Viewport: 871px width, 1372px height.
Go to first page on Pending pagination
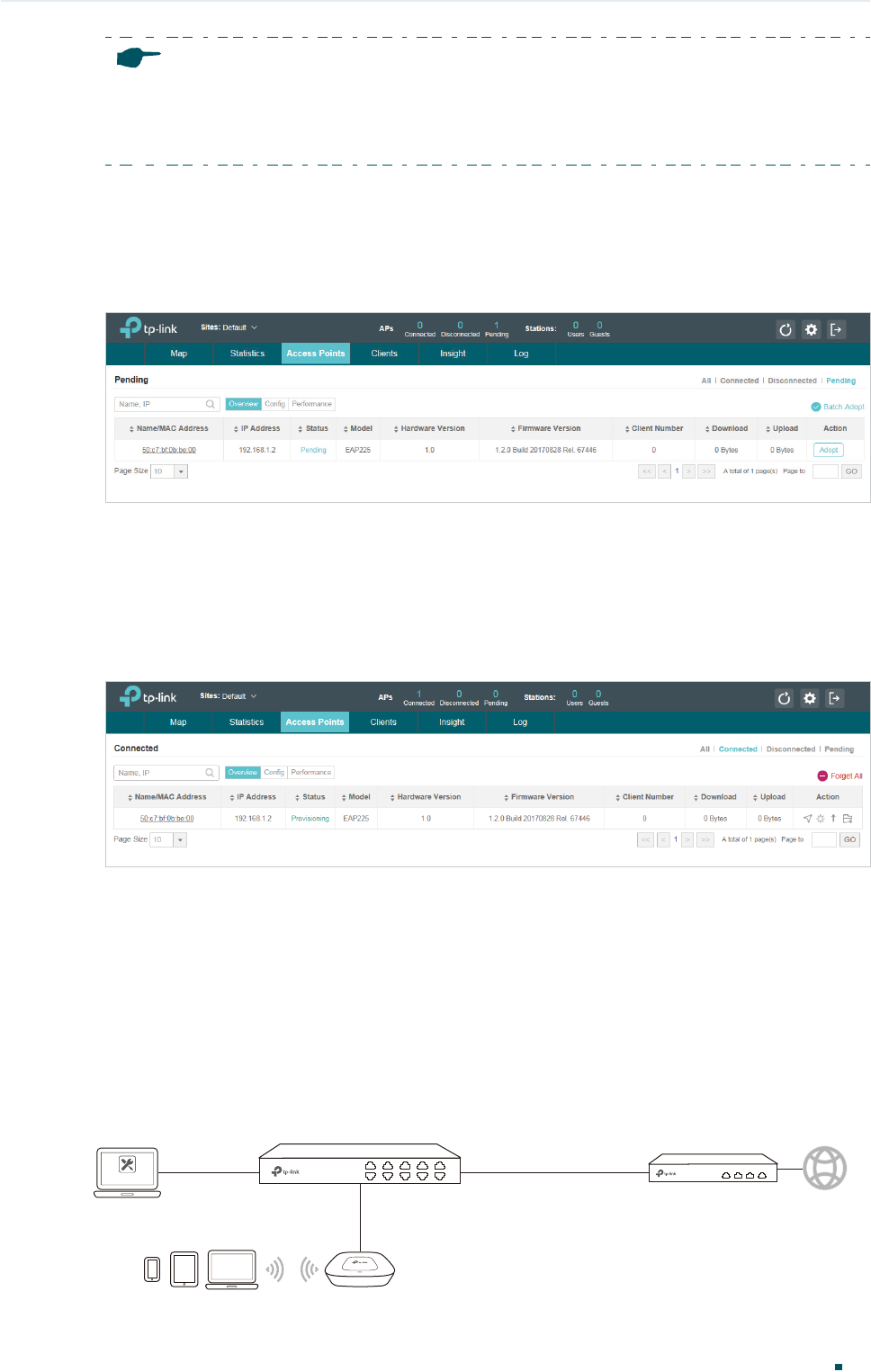[647, 471]
